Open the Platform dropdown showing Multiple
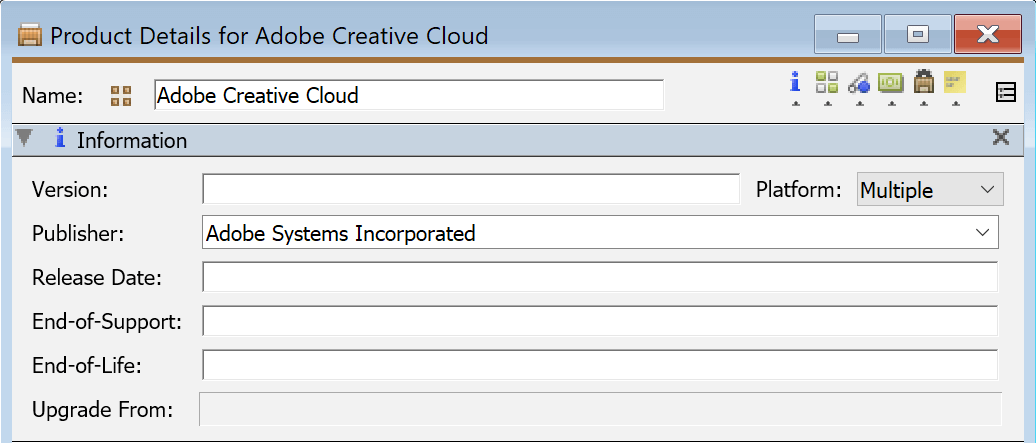 pyautogui.click(x=929, y=189)
